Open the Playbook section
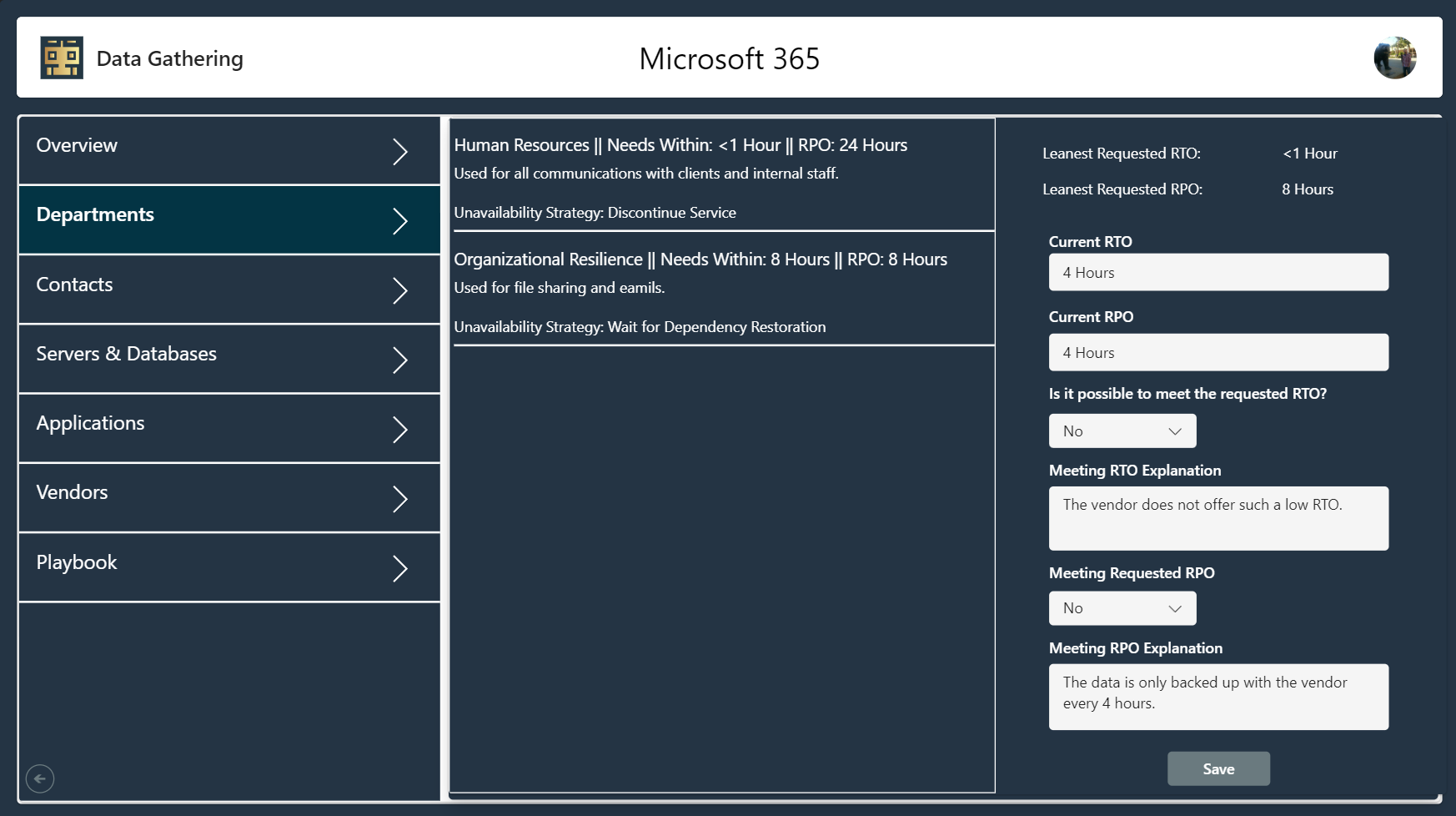The height and width of the screenshot is (816, 1456). click(229, 567)
